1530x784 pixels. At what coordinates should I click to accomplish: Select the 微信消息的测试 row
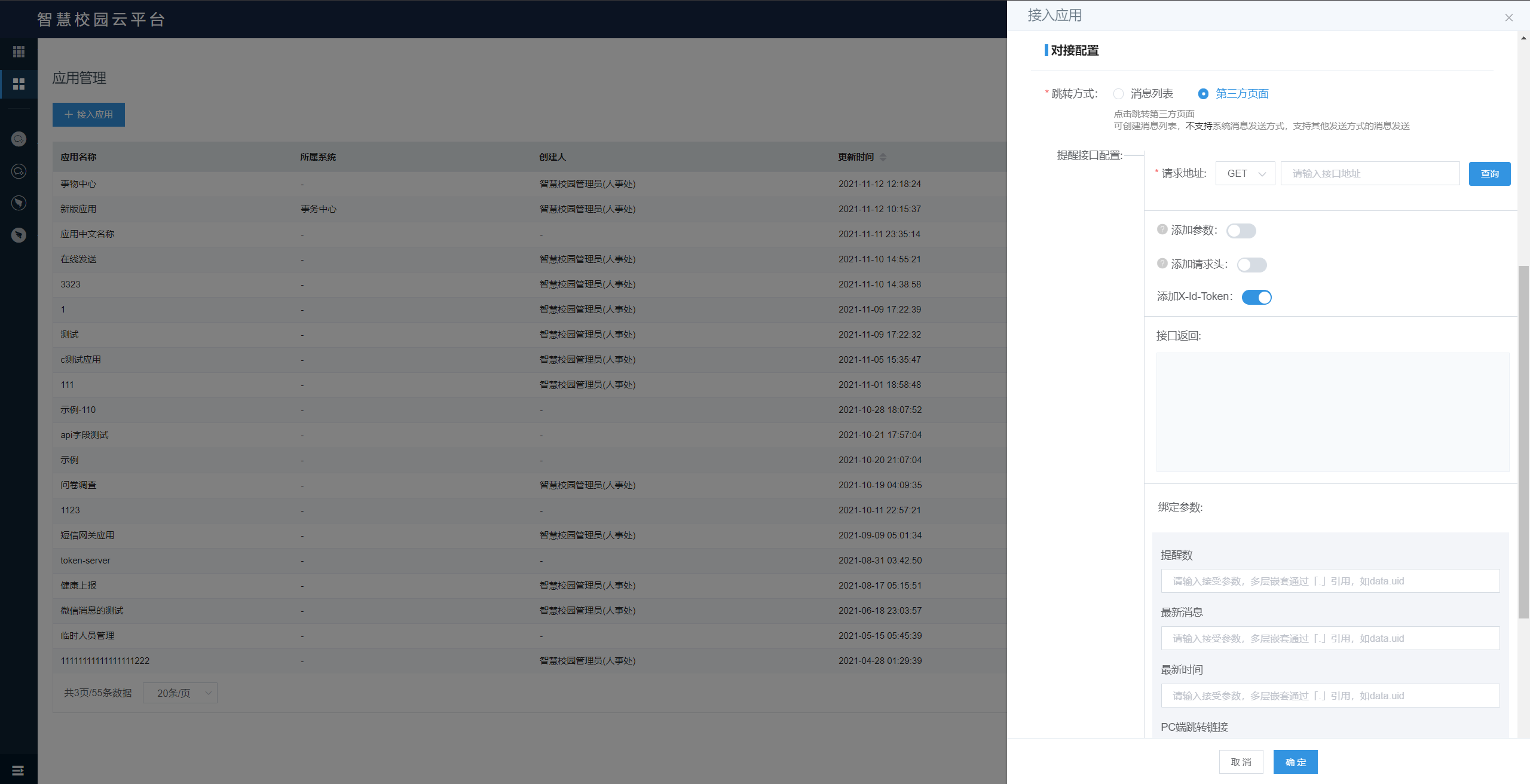point(530,611)
